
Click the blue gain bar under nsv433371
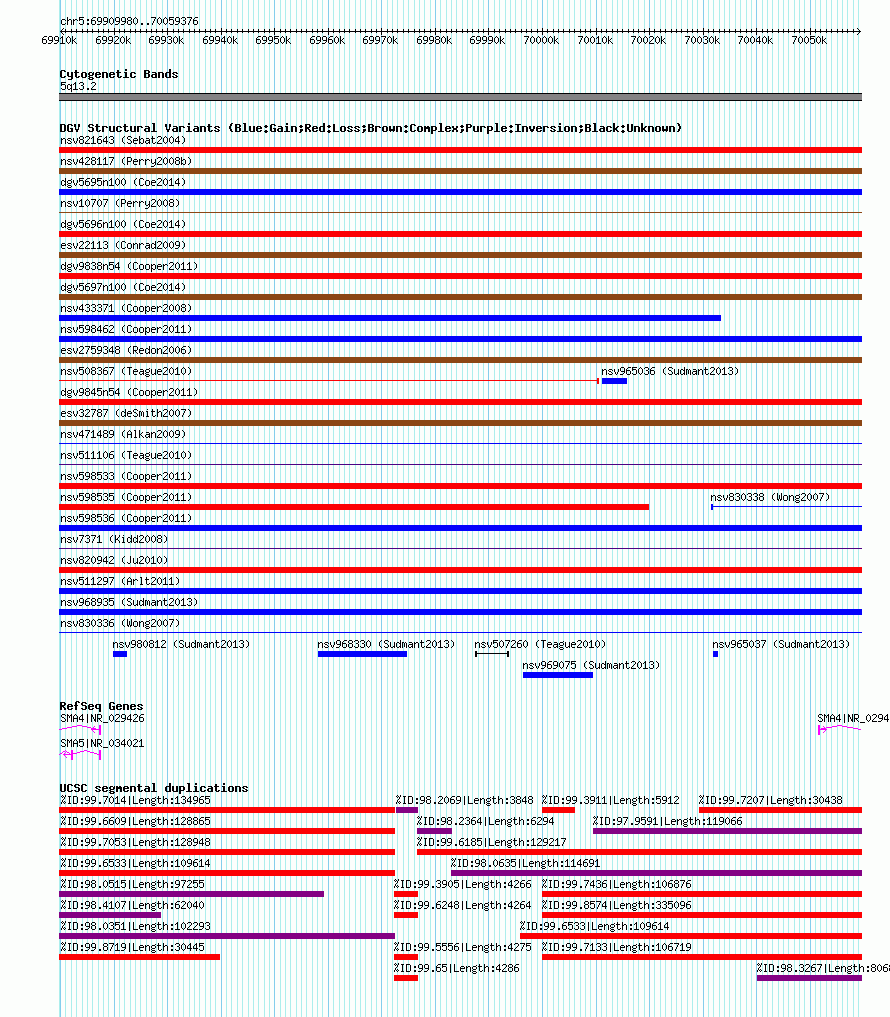click(390, 318)
